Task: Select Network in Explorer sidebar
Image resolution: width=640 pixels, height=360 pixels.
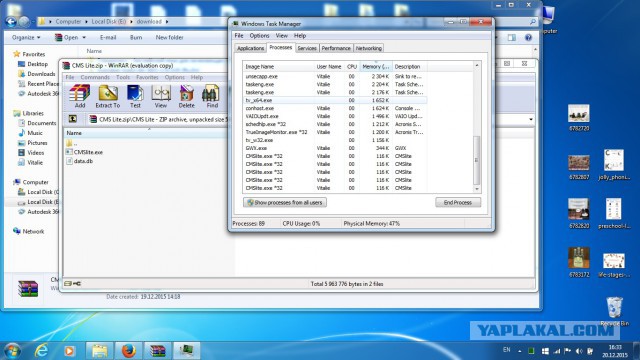Action: pos(29,231)
